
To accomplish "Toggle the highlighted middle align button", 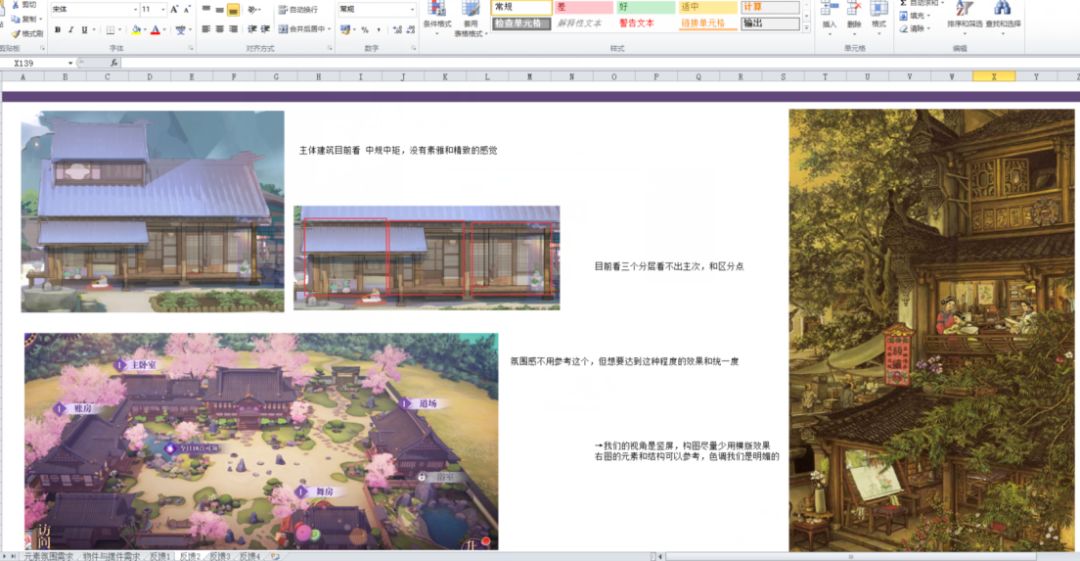I will [x=233, y=9].
